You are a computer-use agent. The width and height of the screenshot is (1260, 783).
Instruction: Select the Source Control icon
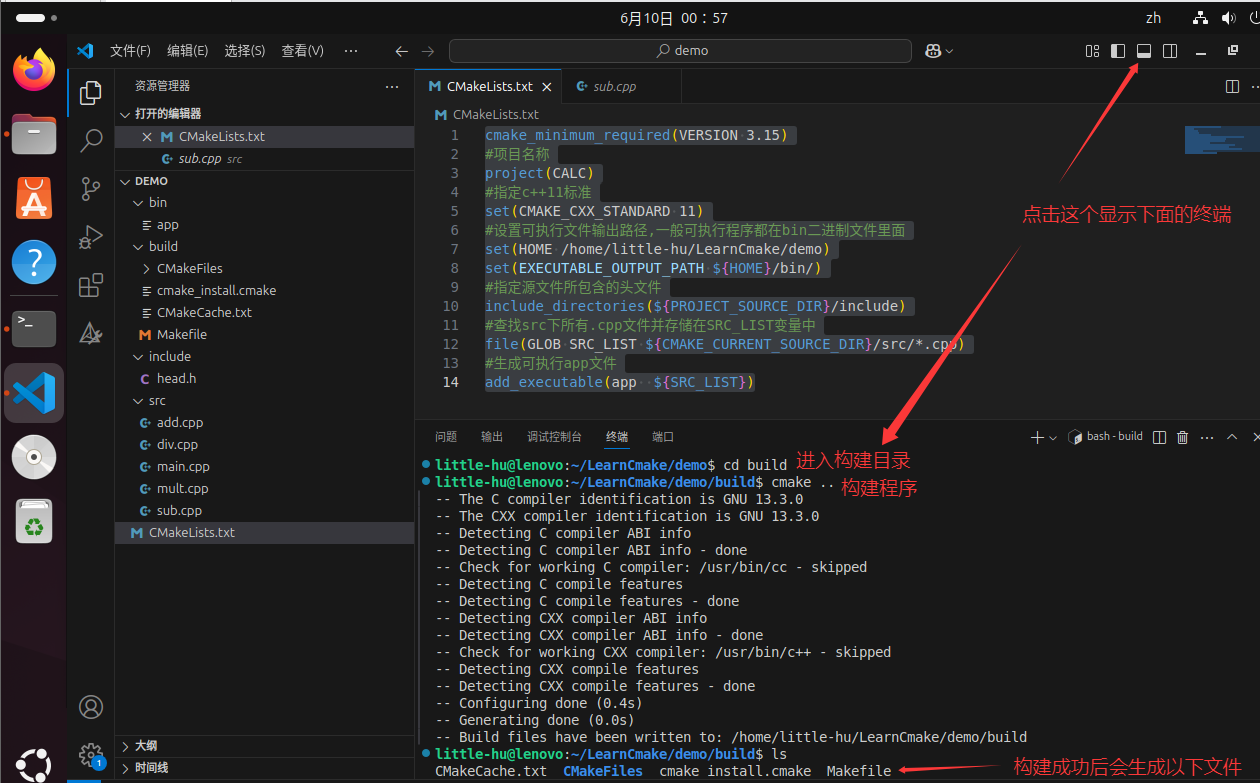[x=90, y=188]
